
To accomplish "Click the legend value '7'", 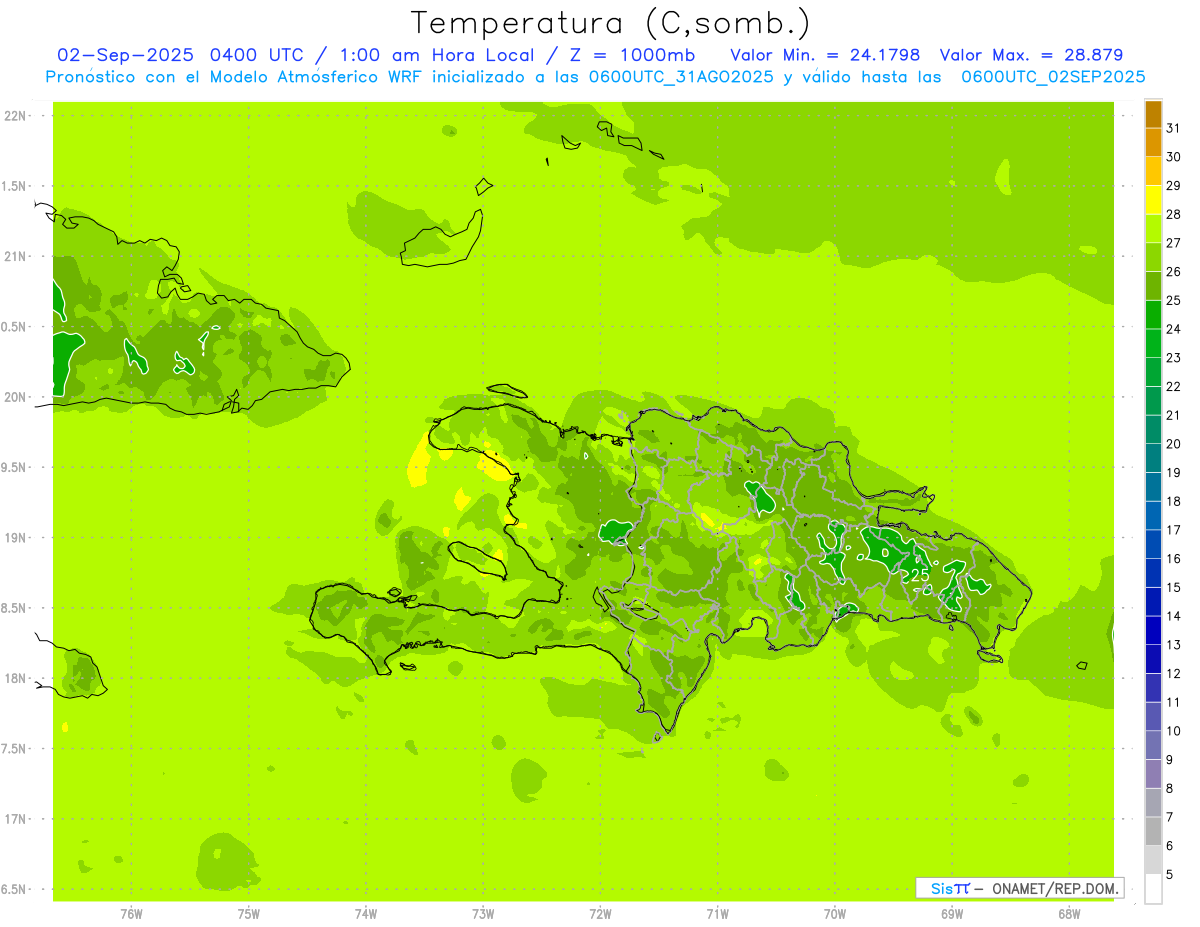I will [x=1170, y=817].
